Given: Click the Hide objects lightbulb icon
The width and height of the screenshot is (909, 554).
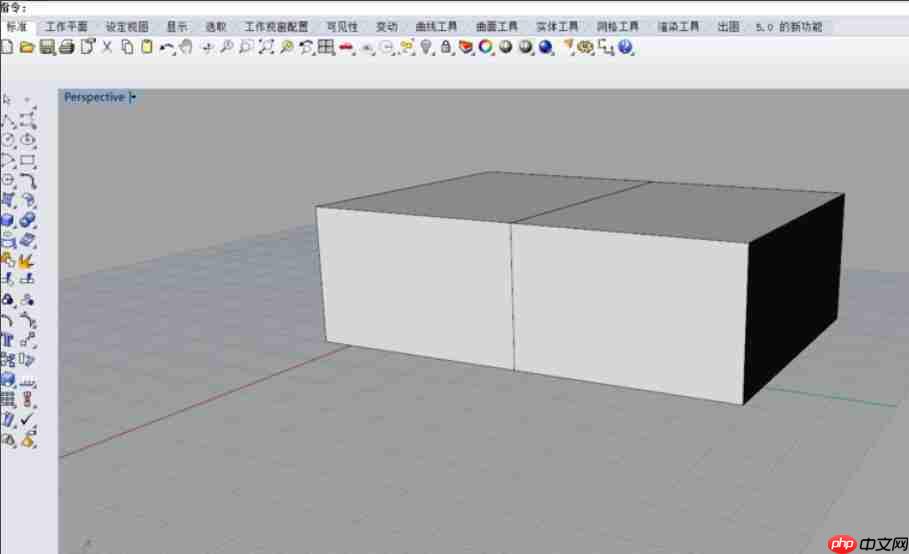Looking at the screenshot, I should click(426, 47).
